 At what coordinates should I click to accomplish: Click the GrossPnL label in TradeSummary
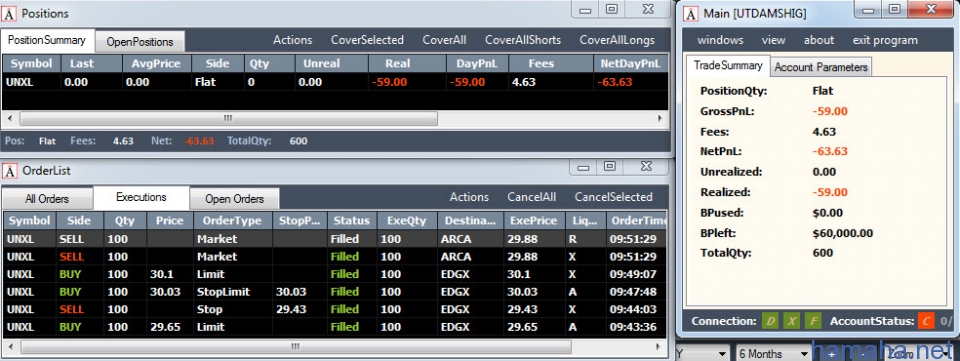click(726, 111)
